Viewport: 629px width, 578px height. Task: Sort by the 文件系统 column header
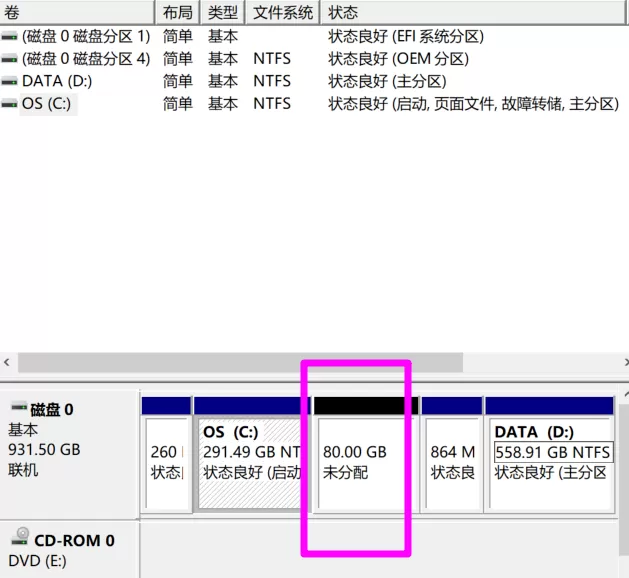click(x=282, y=12)
